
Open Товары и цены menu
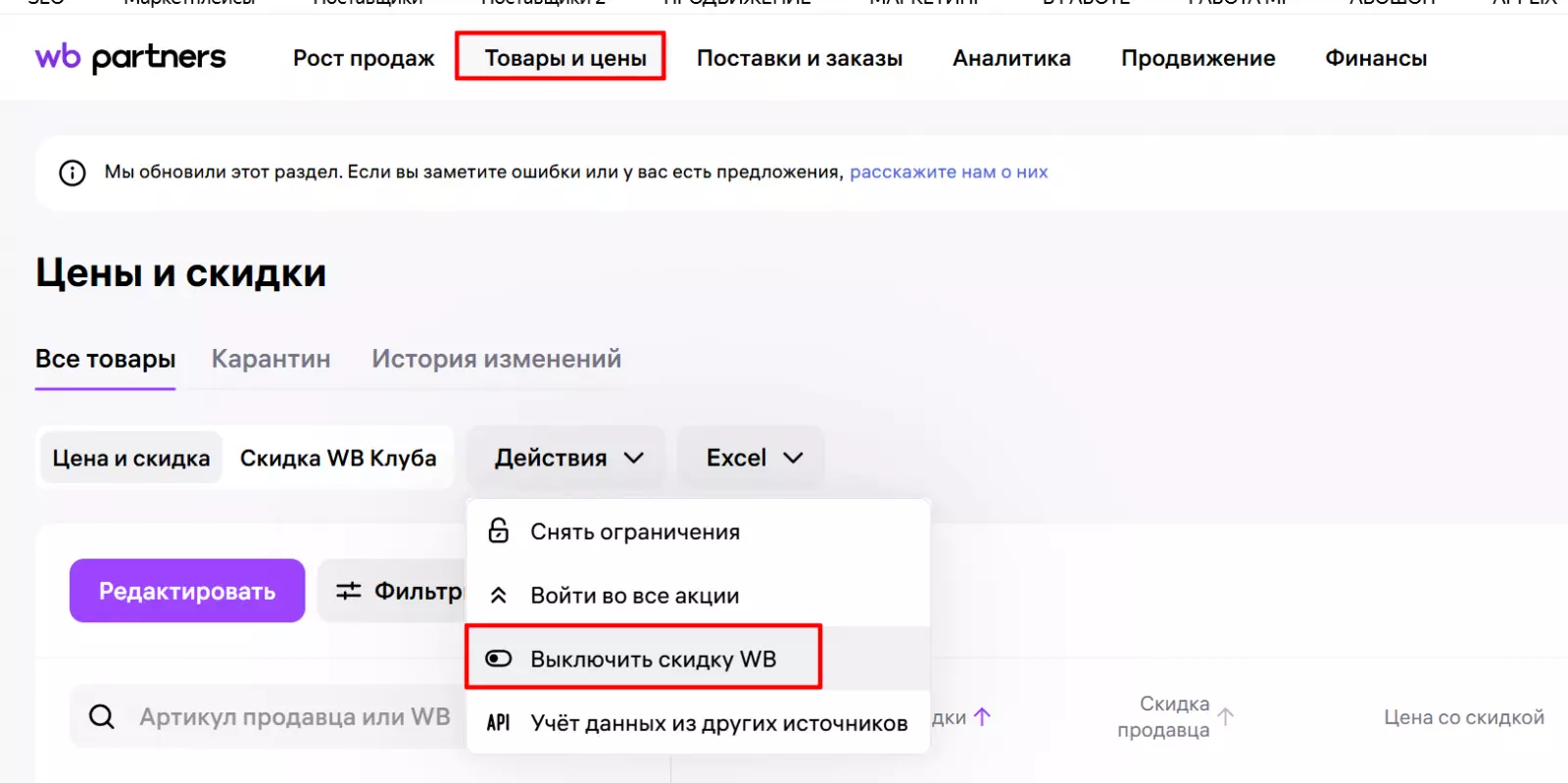pos(565,58)
